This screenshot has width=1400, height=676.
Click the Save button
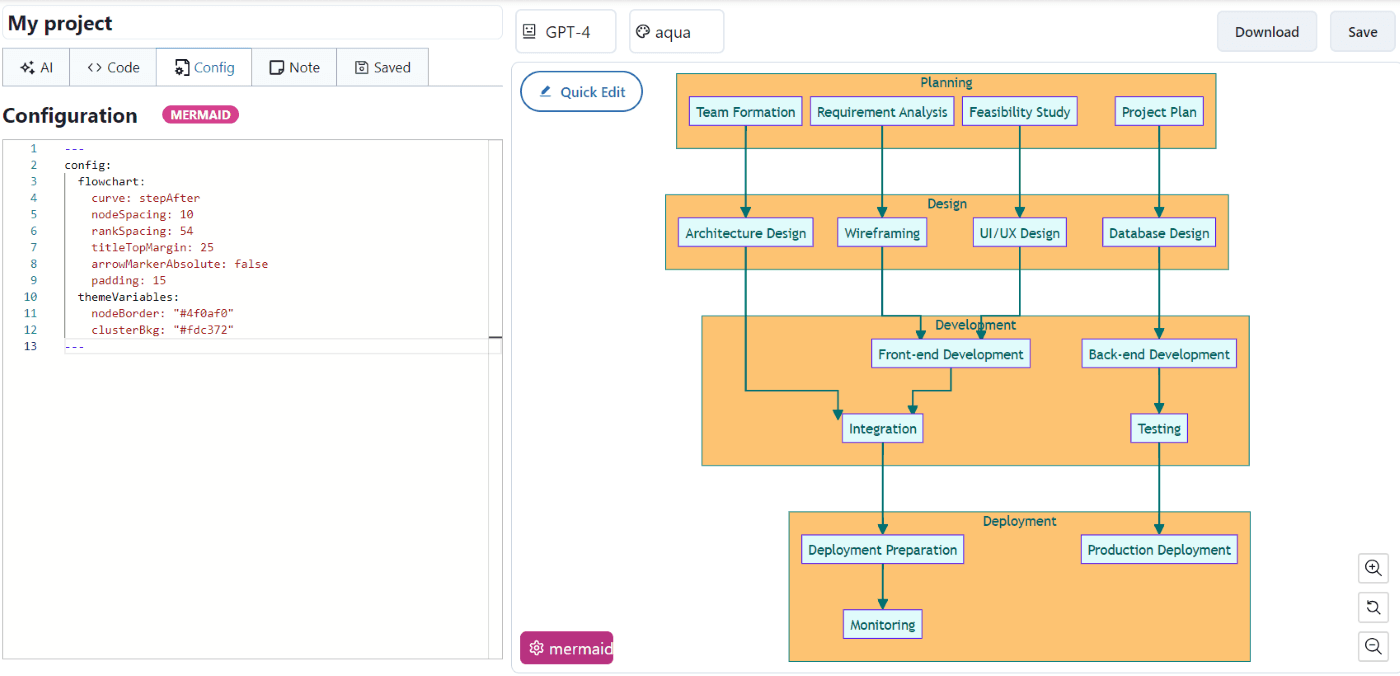click(x=1362, y=31)
